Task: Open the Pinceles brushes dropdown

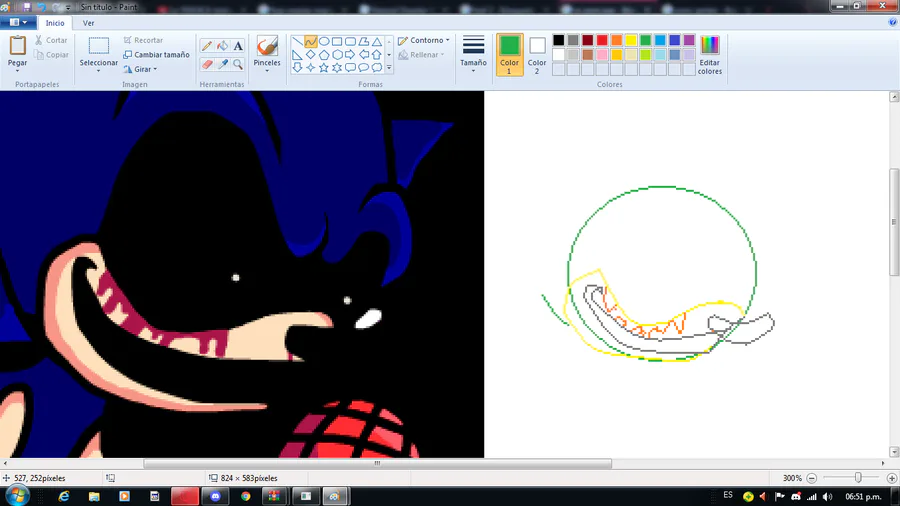Action: pyautogui.click(x=267, y=70)
